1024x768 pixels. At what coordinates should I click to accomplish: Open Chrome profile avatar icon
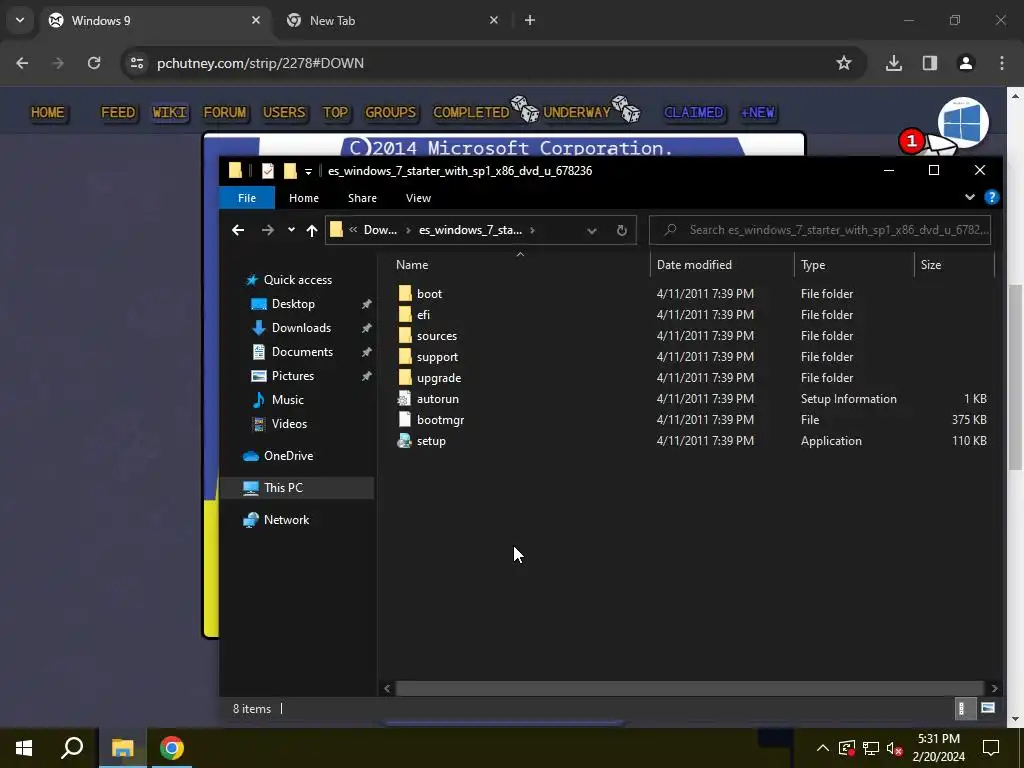tap(965, 63)
